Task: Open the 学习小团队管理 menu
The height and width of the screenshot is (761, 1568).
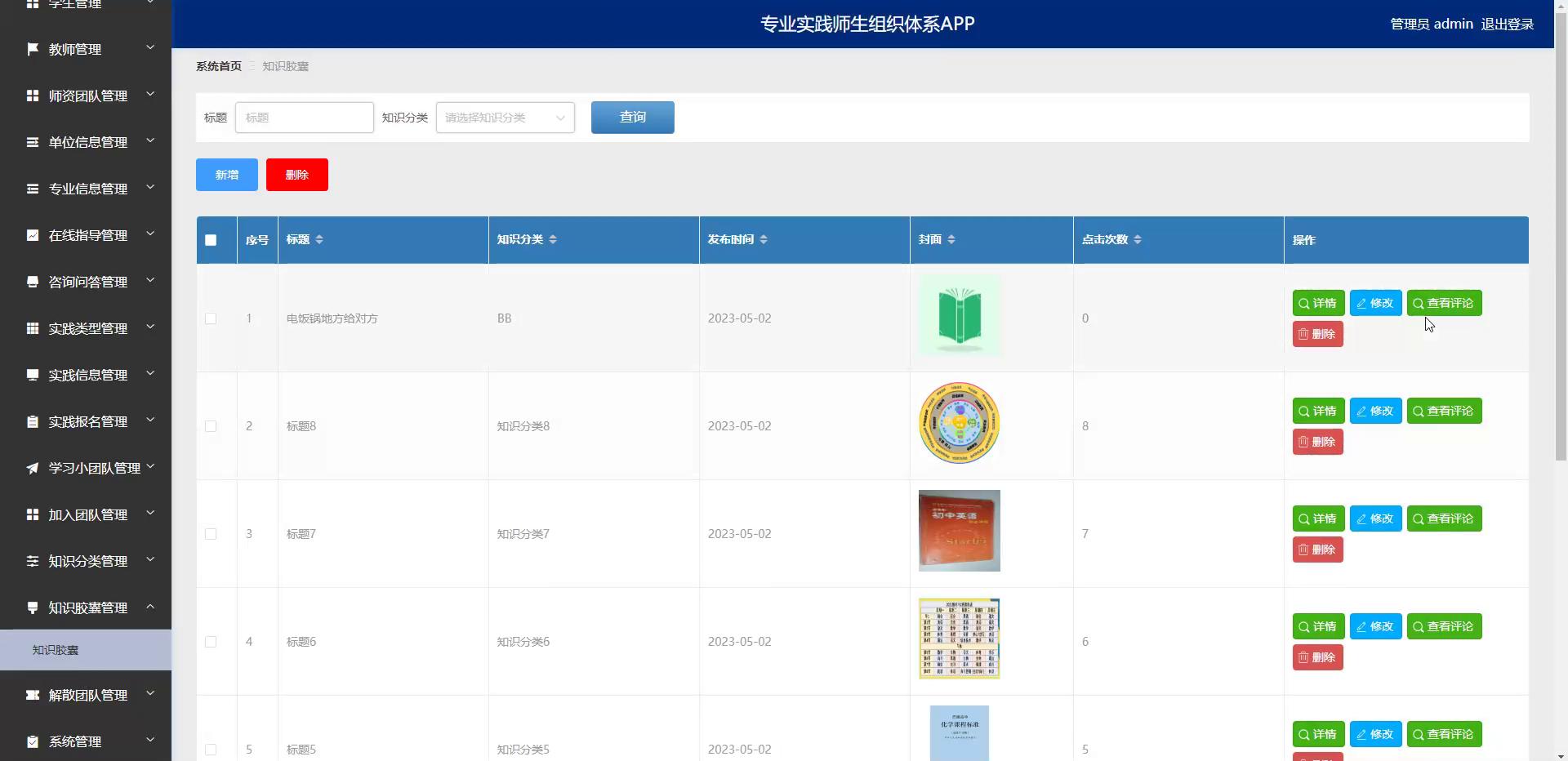Action: pyautogui.click(x=86, y=468)
